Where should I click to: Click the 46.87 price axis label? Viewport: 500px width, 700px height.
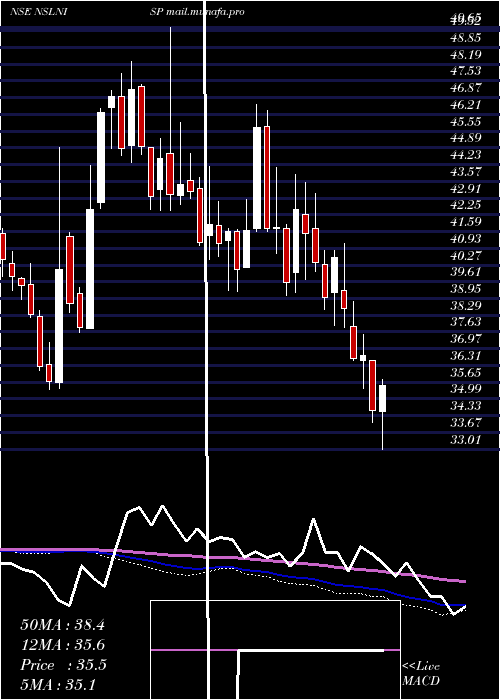[x=466, y=88]
